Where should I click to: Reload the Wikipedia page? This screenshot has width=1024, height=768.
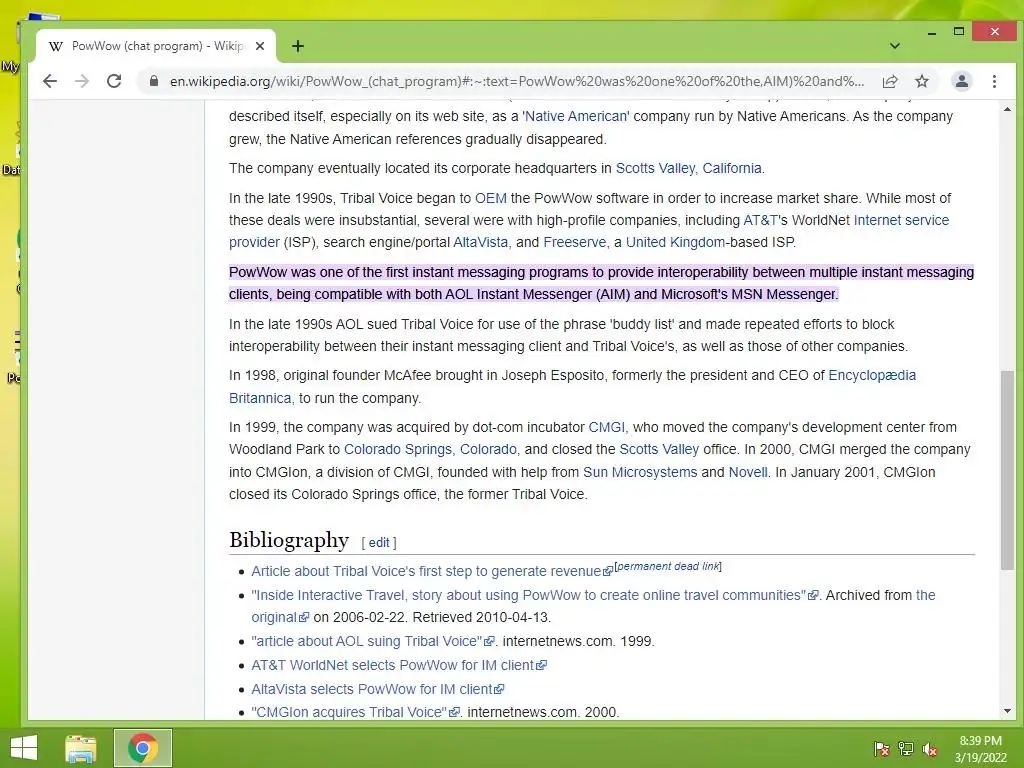(x=114, y=81)
